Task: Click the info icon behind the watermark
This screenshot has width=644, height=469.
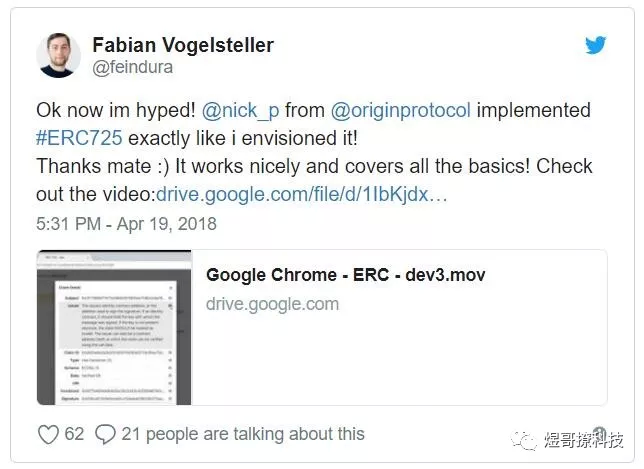Action: pos(600,433)
